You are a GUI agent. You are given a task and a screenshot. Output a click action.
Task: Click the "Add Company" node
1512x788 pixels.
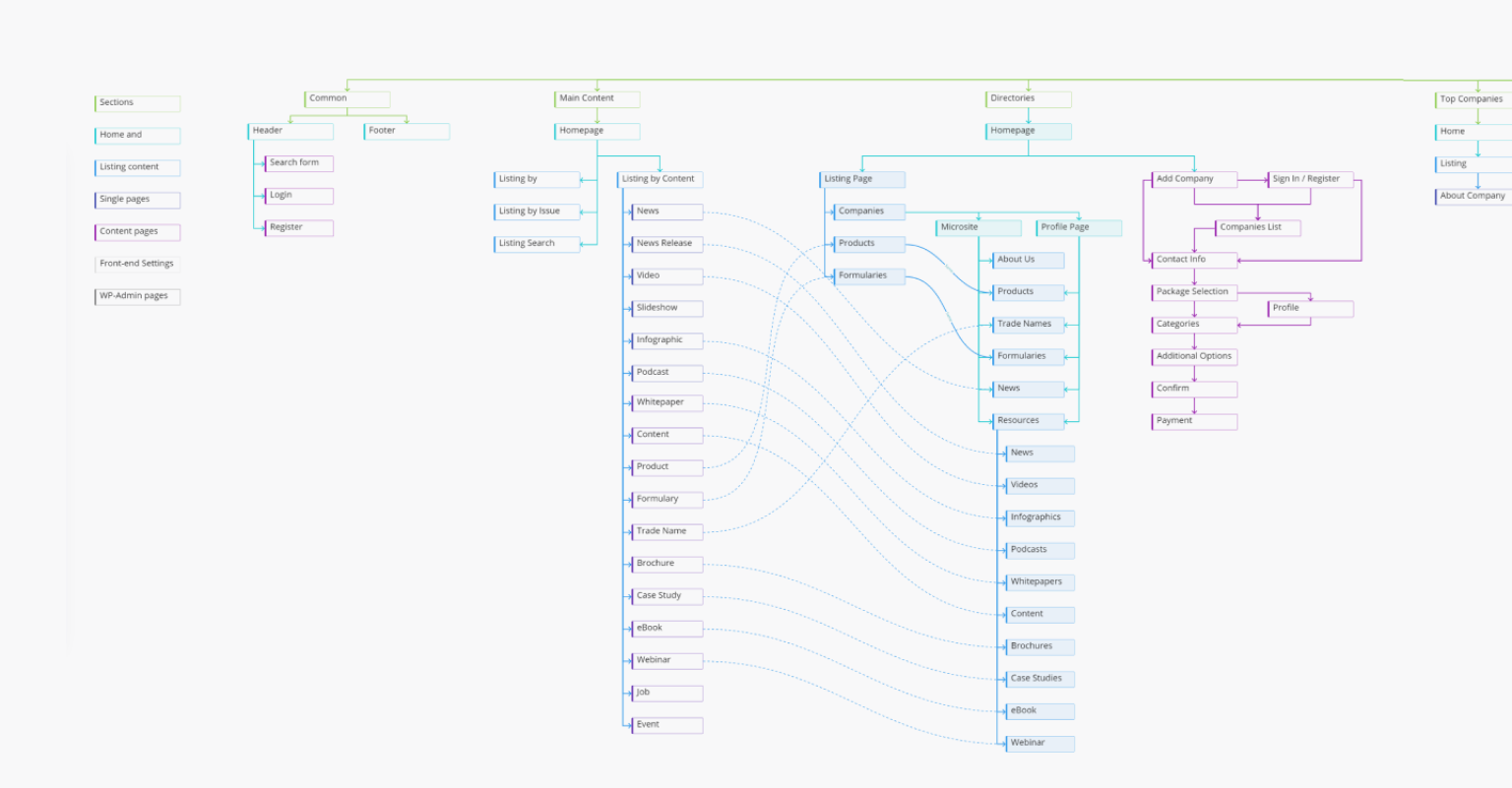1195,180
